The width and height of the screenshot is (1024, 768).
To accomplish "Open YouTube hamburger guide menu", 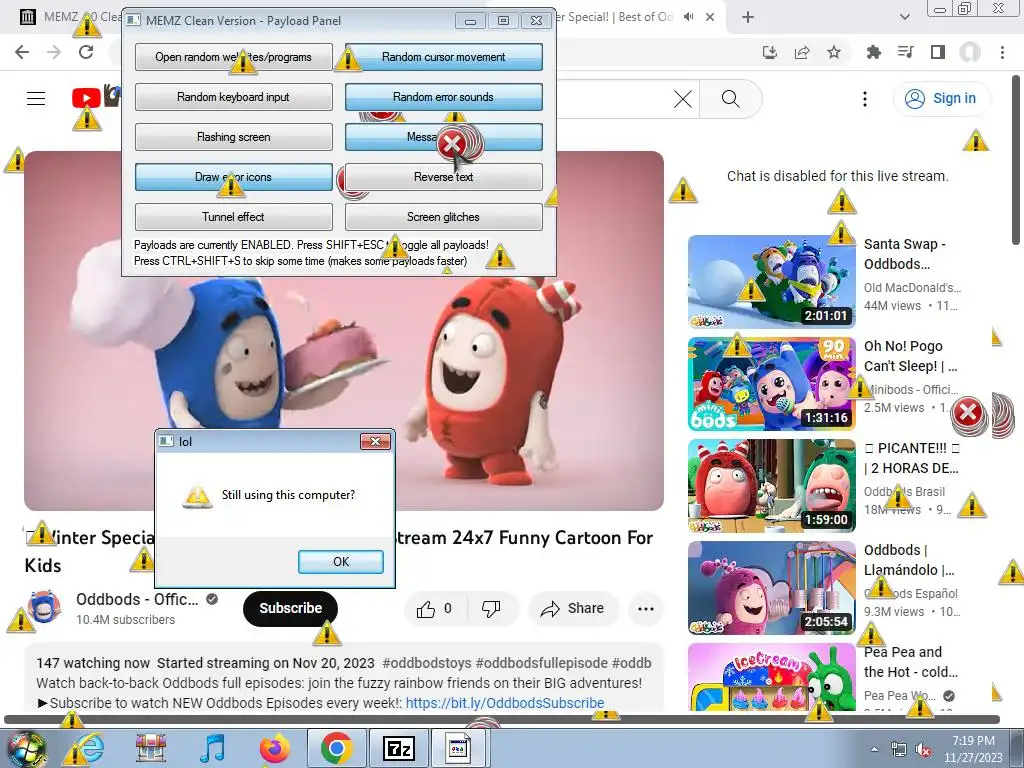I will tap(36, 99).
